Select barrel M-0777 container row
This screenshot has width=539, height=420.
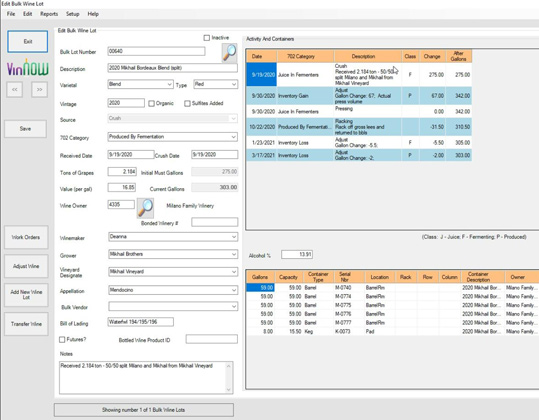pyautogui.click(x=393, y=323)
